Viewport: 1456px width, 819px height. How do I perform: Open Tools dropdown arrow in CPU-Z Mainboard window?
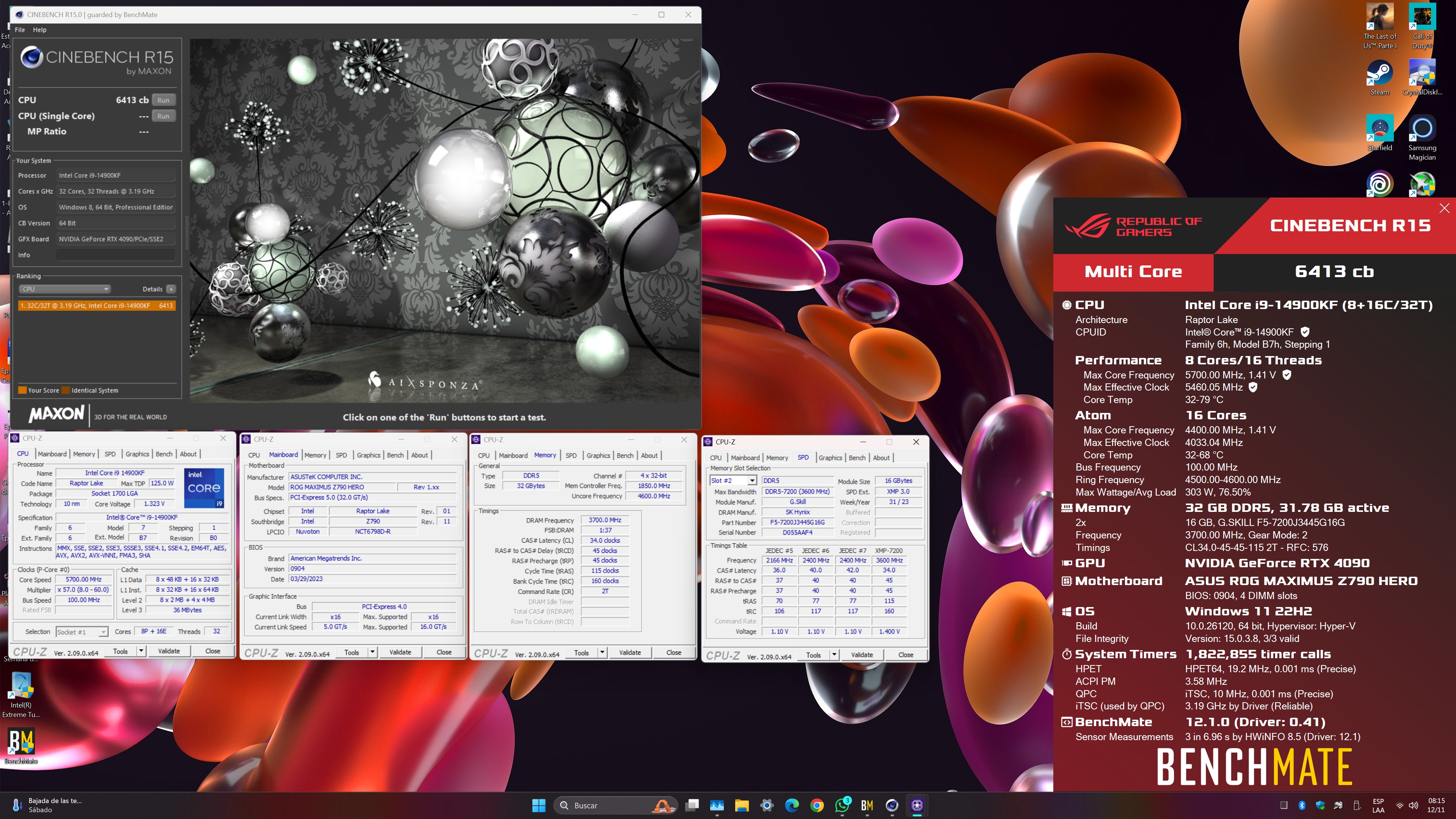click(x=372, y=652)
